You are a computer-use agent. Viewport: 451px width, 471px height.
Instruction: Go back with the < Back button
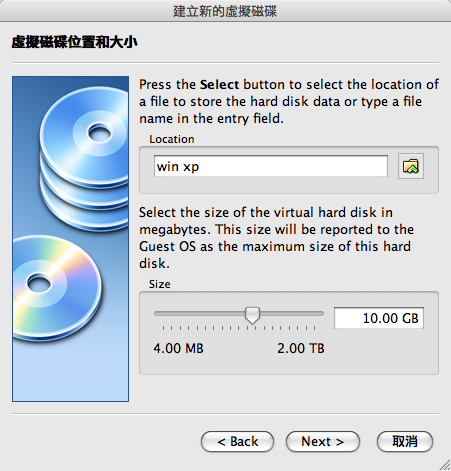[237, 442]
